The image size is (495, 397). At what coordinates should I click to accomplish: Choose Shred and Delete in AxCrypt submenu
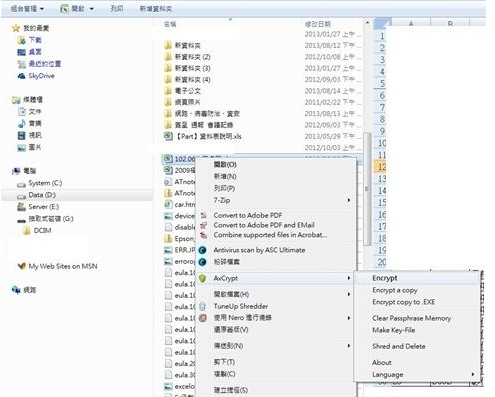pyautogui.click(x=399, y=346)
